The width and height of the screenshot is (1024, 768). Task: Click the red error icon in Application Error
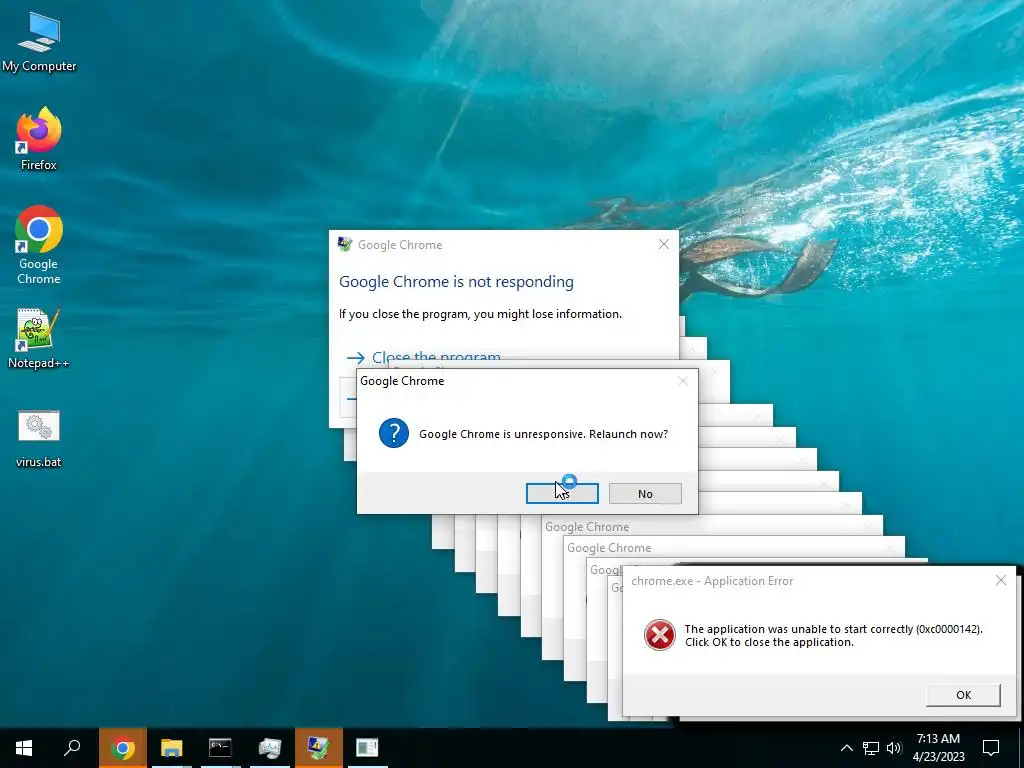(660, 635)
